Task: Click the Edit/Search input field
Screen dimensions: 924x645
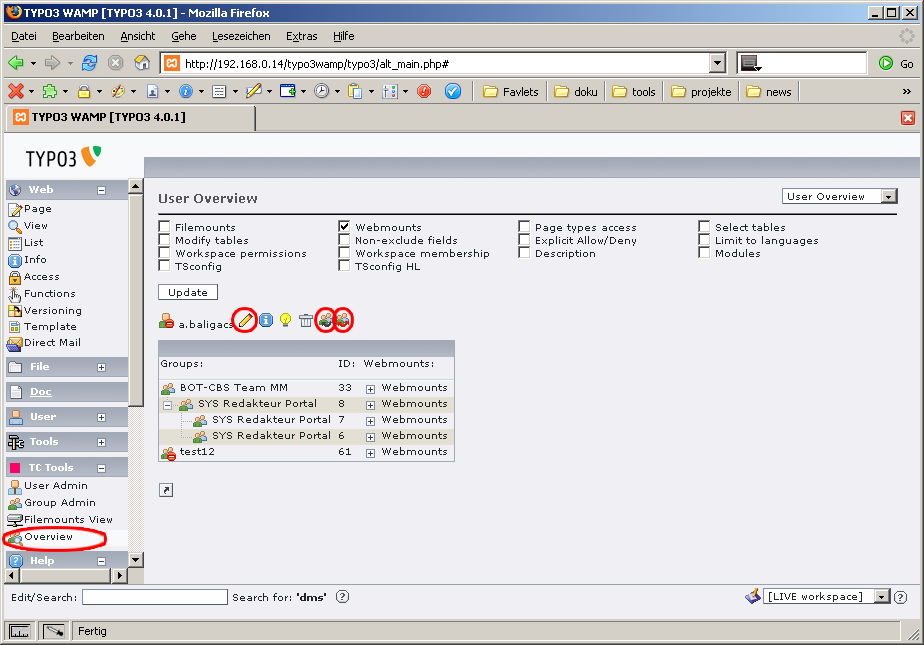Action: coord(154,597)
